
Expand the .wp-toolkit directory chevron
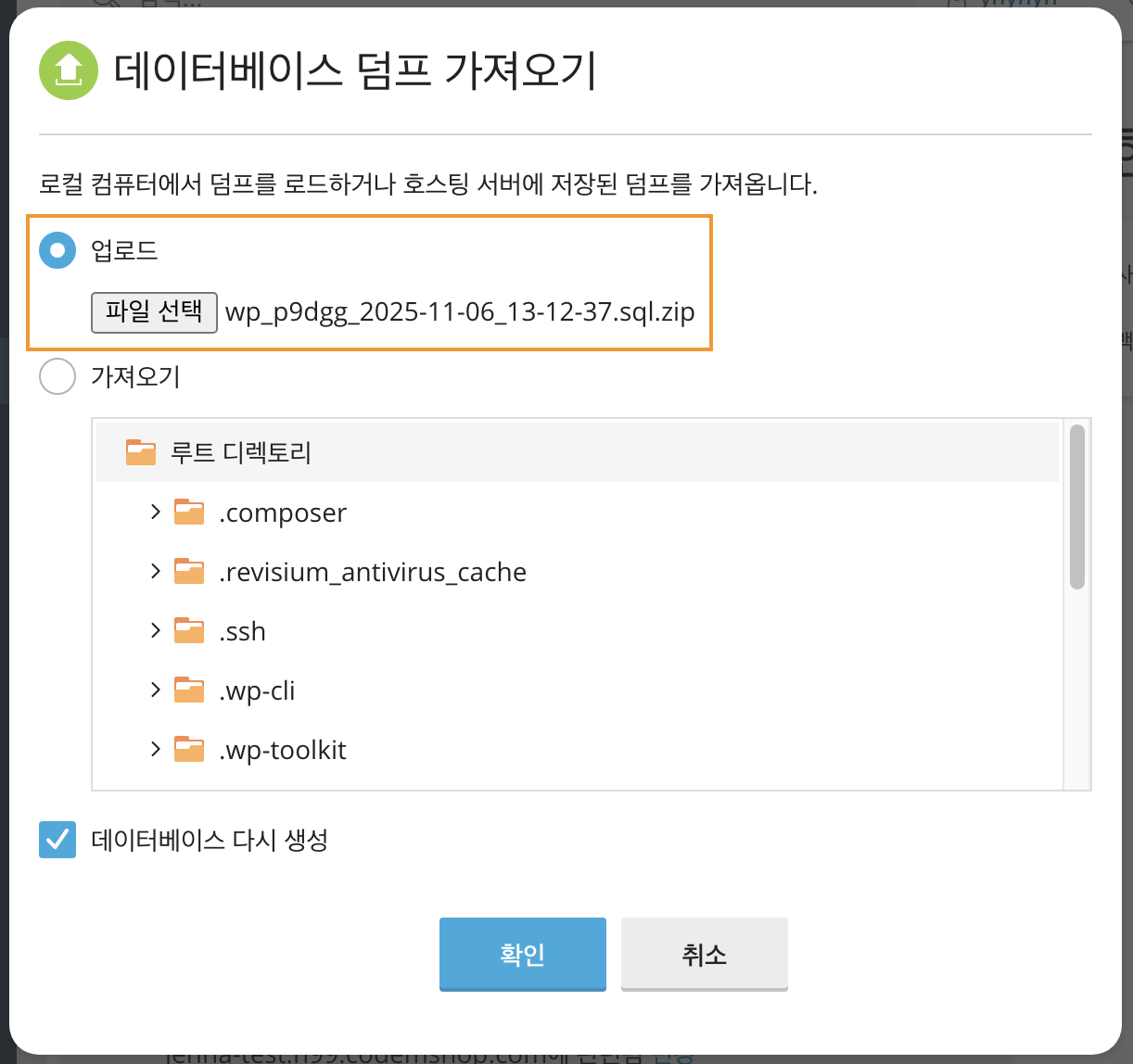[156, 749]
